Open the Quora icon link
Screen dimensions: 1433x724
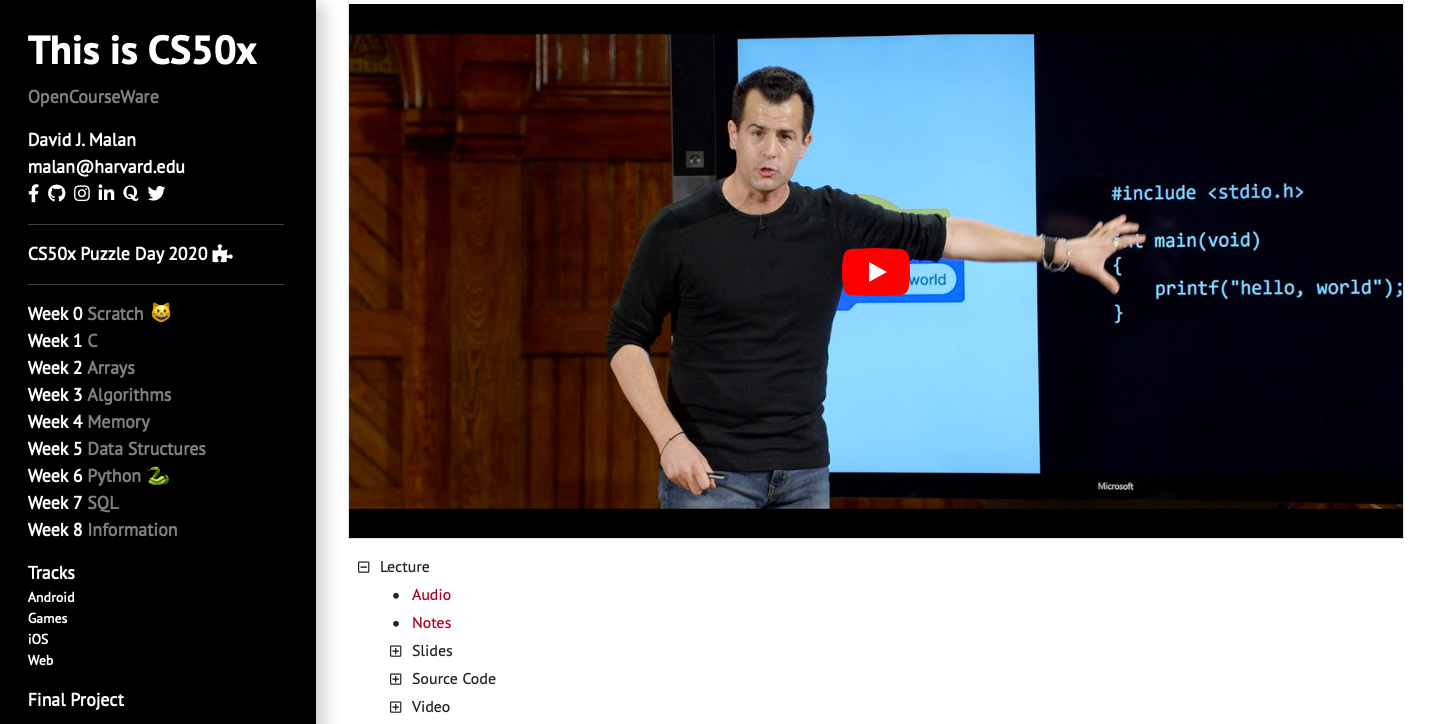[x=130, y=194]
